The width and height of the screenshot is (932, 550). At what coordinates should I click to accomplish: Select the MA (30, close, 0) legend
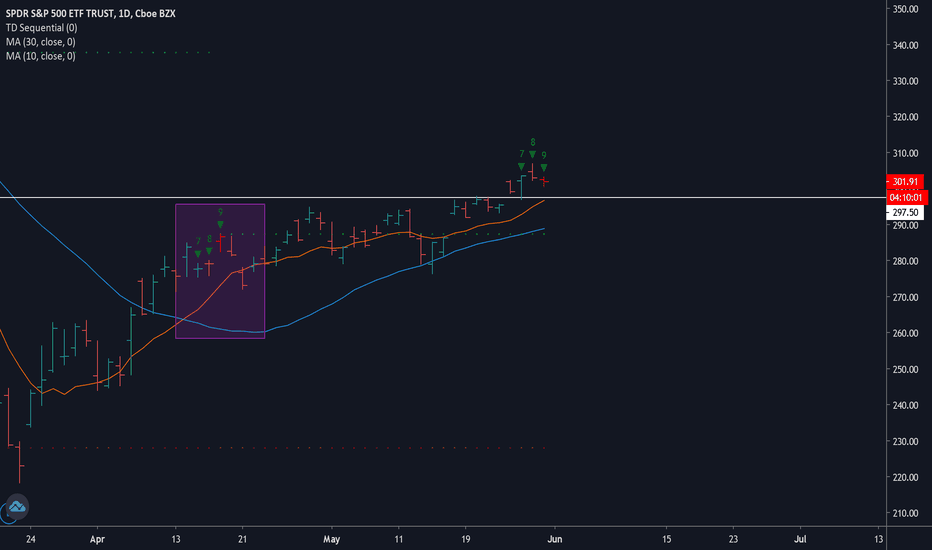(x=40, y=42)
